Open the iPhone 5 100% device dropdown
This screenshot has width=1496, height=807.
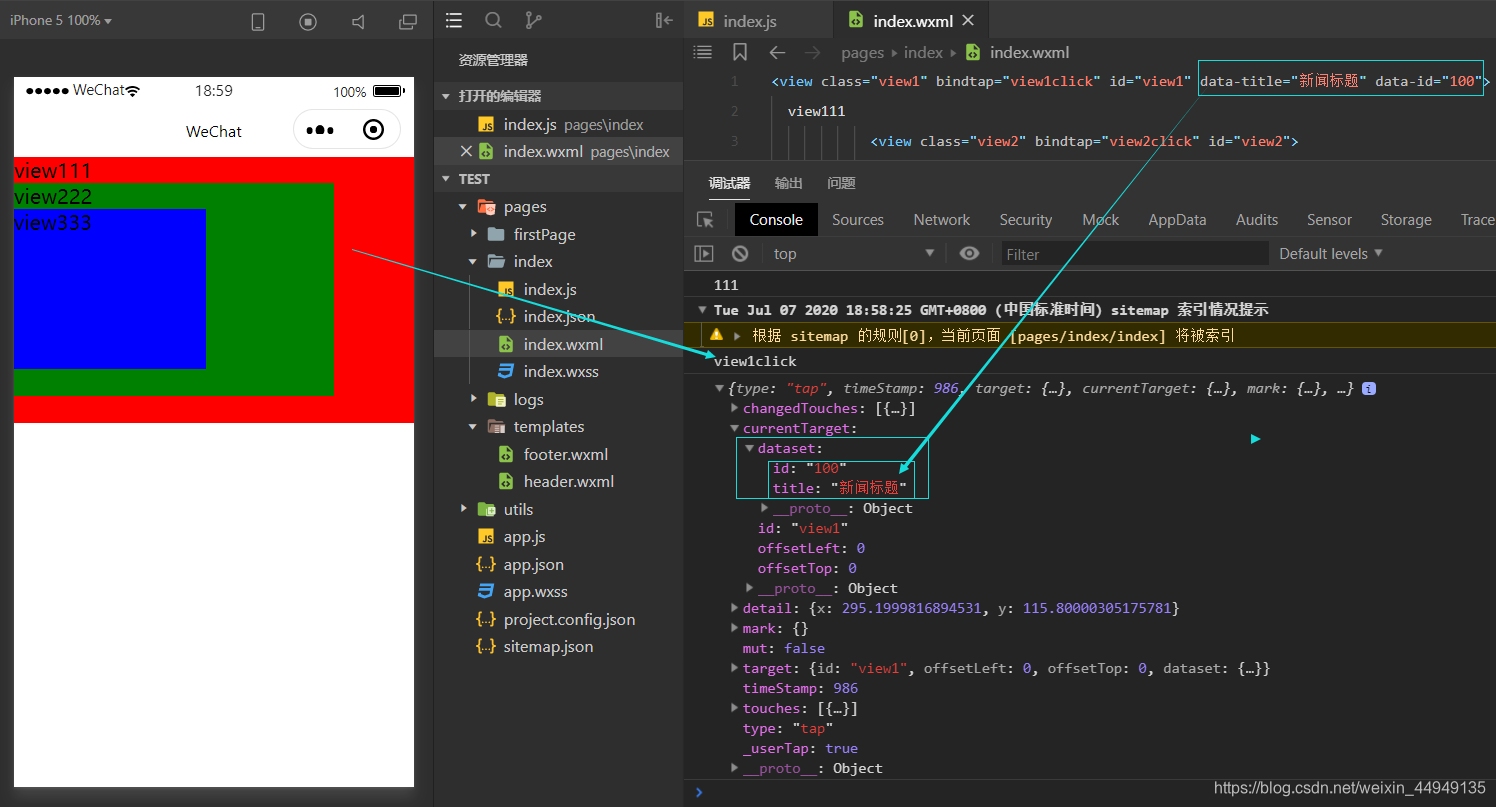coord(61,20)
